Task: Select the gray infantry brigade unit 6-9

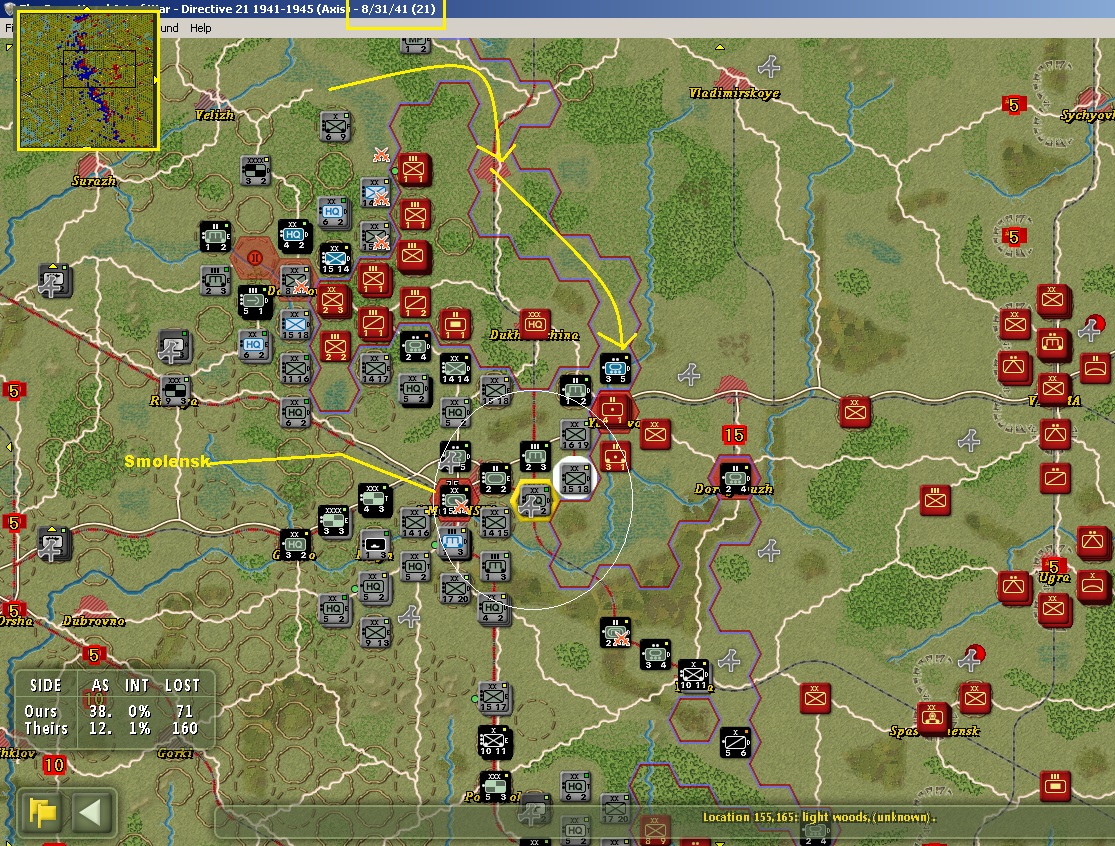Action: [x=335, y=127]
